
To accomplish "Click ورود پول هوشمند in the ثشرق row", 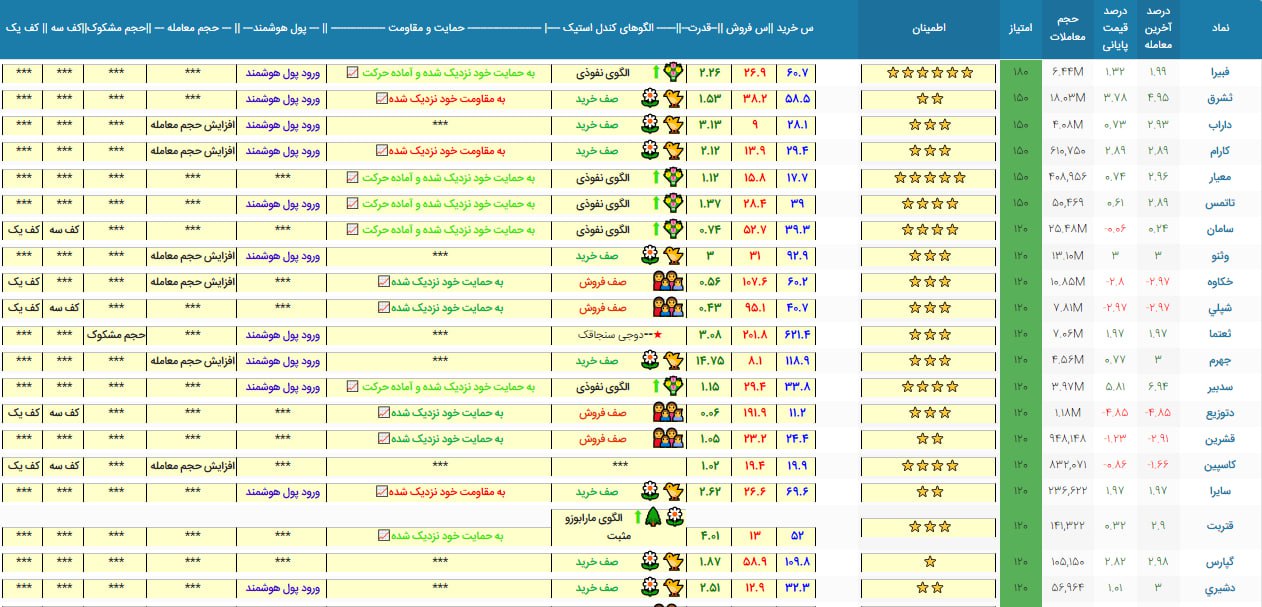I will (281, 98).
